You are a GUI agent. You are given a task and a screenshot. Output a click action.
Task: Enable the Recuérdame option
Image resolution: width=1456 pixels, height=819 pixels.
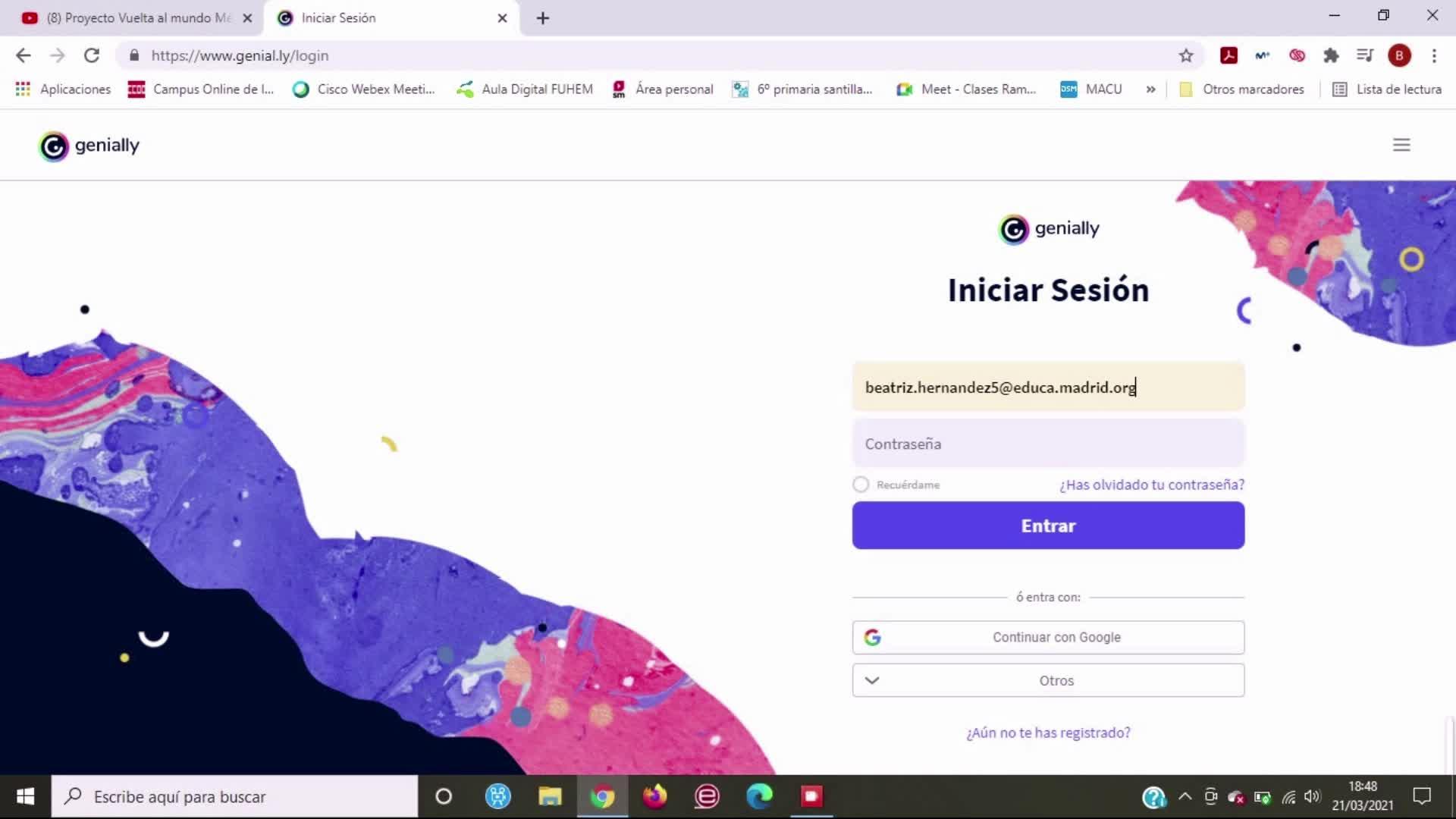point(861,485)
